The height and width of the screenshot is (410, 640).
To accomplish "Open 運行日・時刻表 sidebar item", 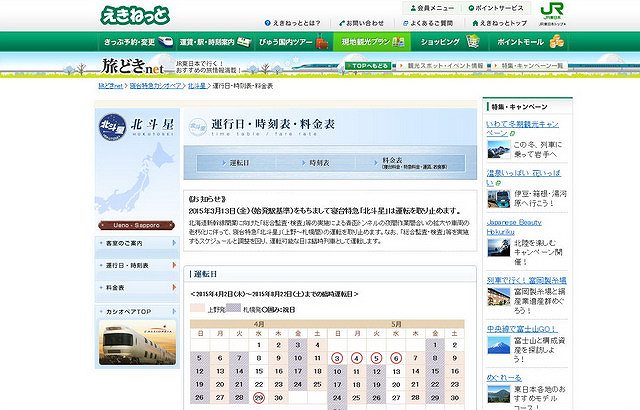I will click(x=137, y=265).
